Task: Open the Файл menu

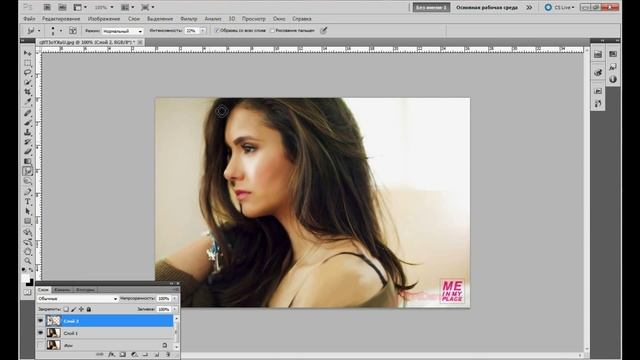Action: pyautogui.click(x=29, y=19)
